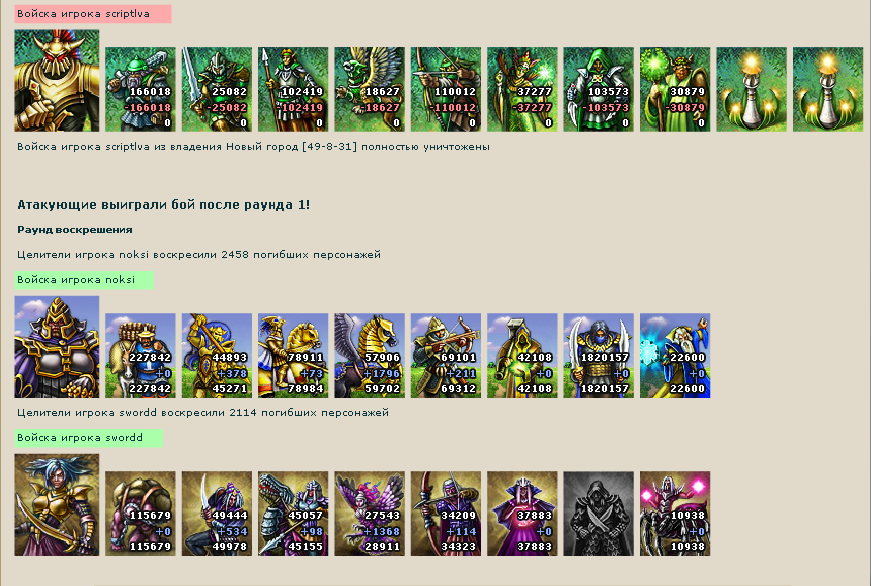The height and width of the screenshot is (586, 871).
Task: Select swordd's harpy unit showing 27543
Action: 369,514
